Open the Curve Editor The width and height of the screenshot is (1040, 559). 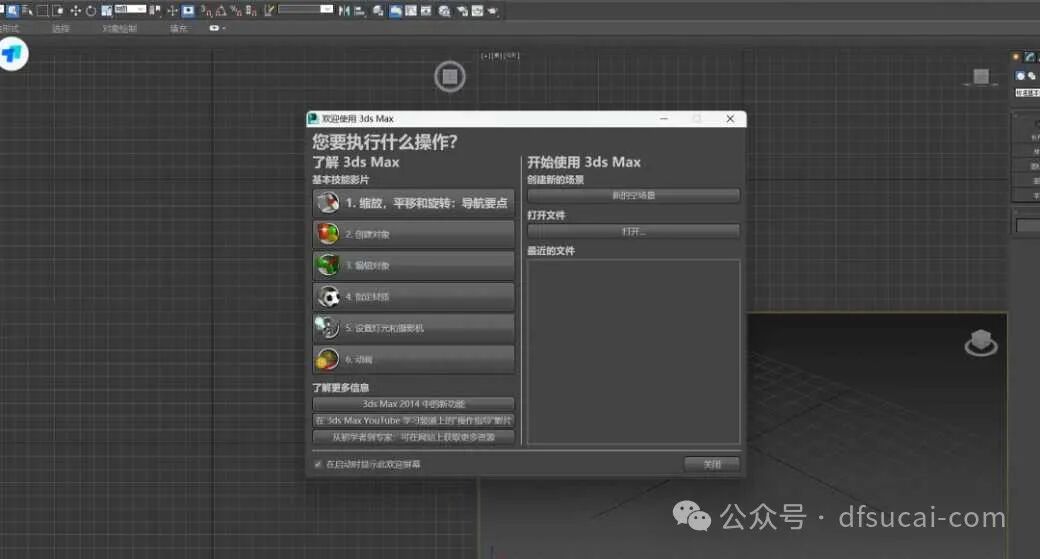(411, 11)
